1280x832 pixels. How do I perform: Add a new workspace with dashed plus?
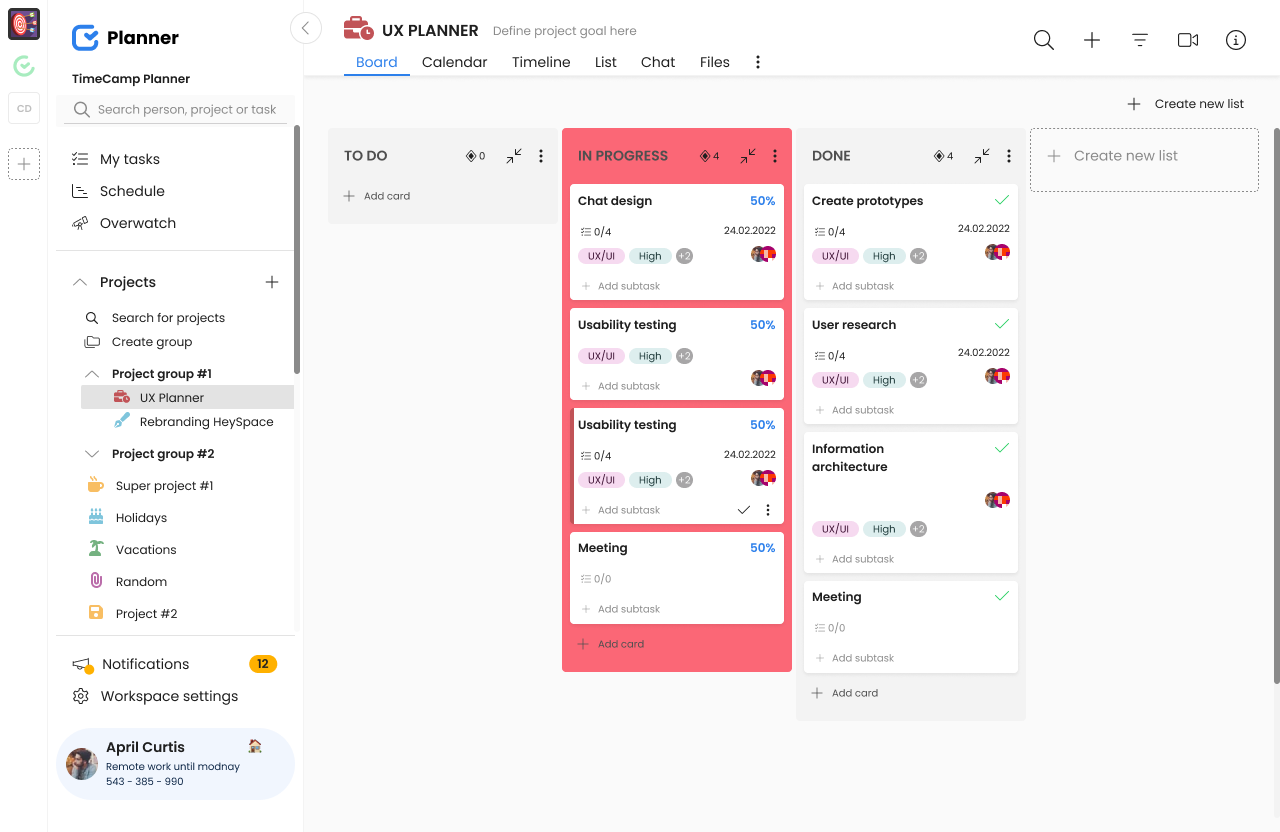pos(24,164)
